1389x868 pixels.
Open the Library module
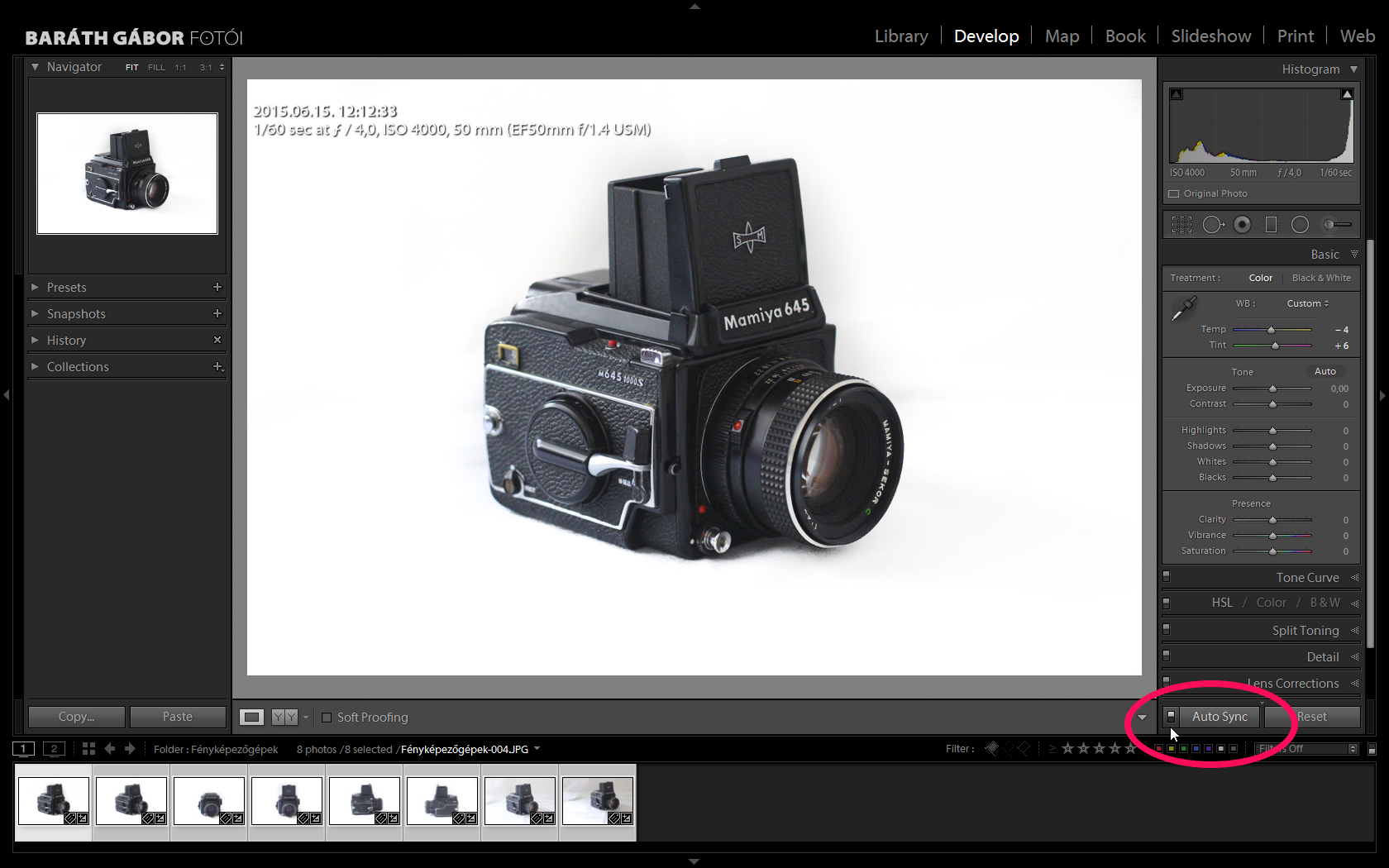tap(901, 36)
